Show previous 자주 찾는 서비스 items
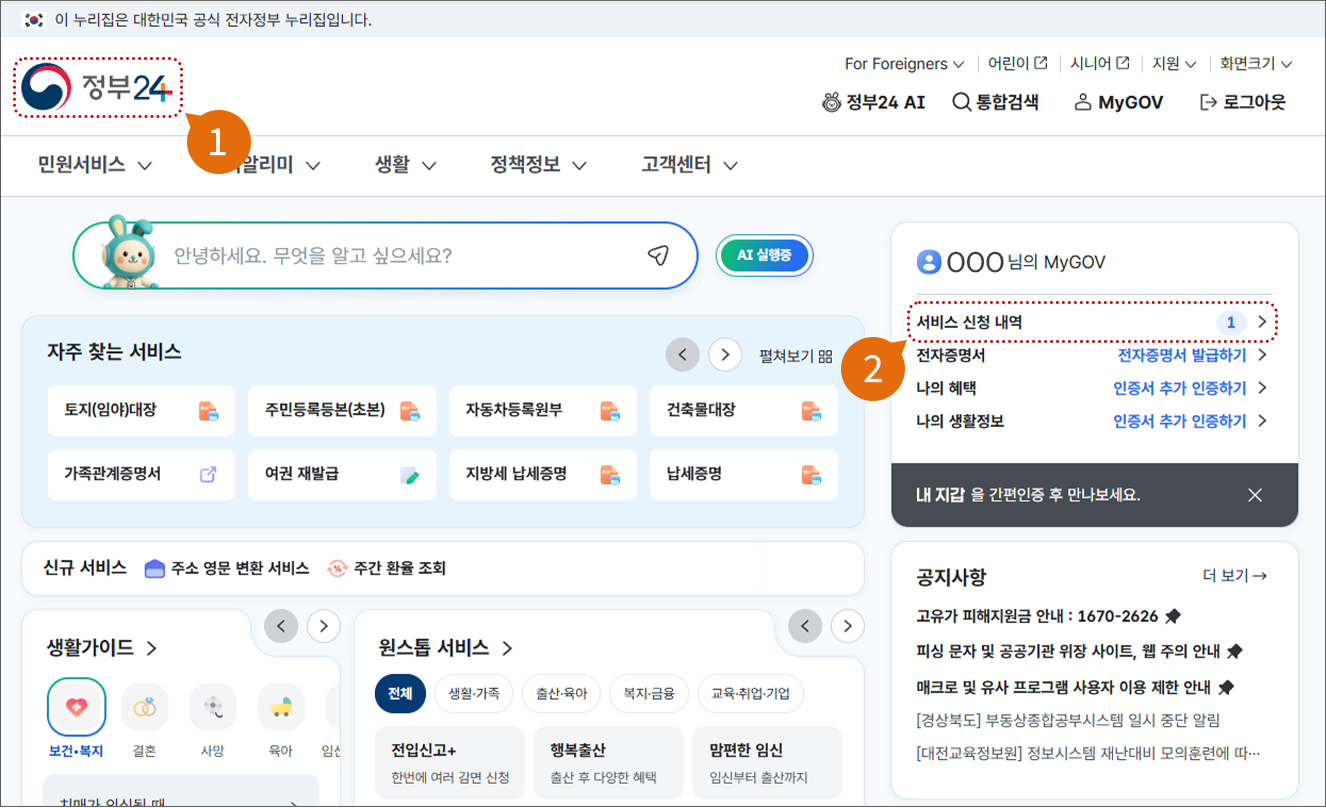Image resolution: width=1326 pixels, height=808 pixels. [x=683, y=354]
